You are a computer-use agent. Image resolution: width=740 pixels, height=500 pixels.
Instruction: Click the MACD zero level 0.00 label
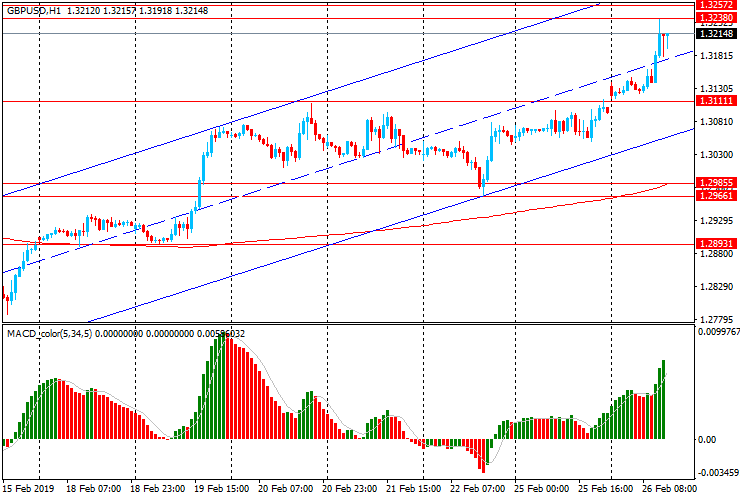(x=706, y=439)
